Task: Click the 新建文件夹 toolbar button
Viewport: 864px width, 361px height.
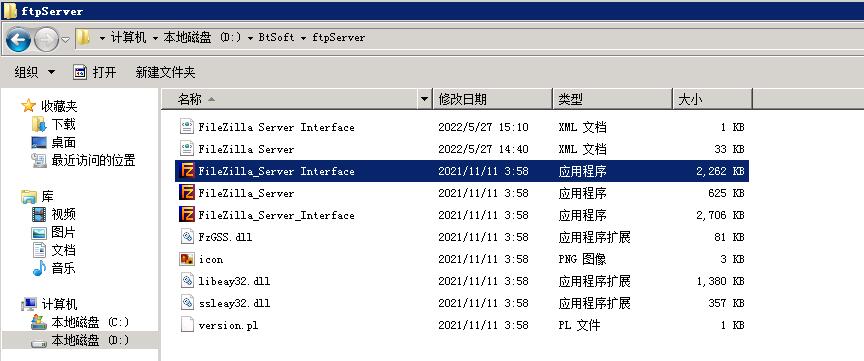Action: (165, 72)
